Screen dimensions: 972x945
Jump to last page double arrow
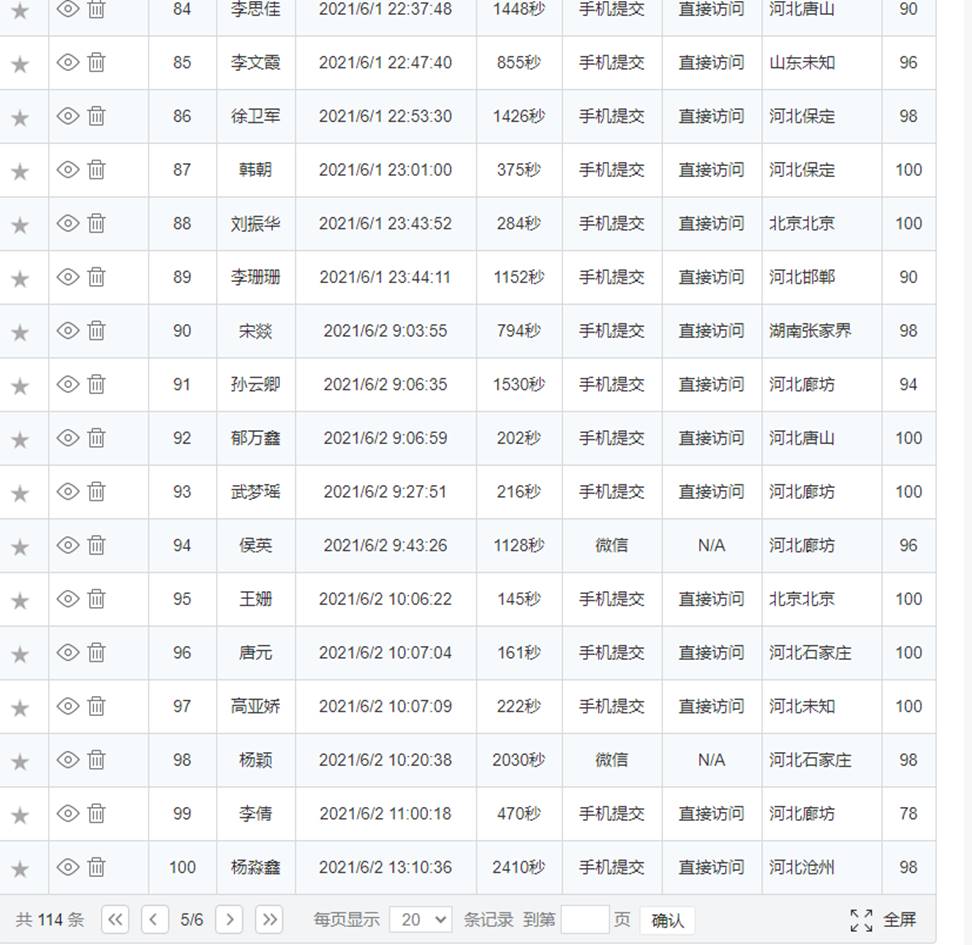268,920
